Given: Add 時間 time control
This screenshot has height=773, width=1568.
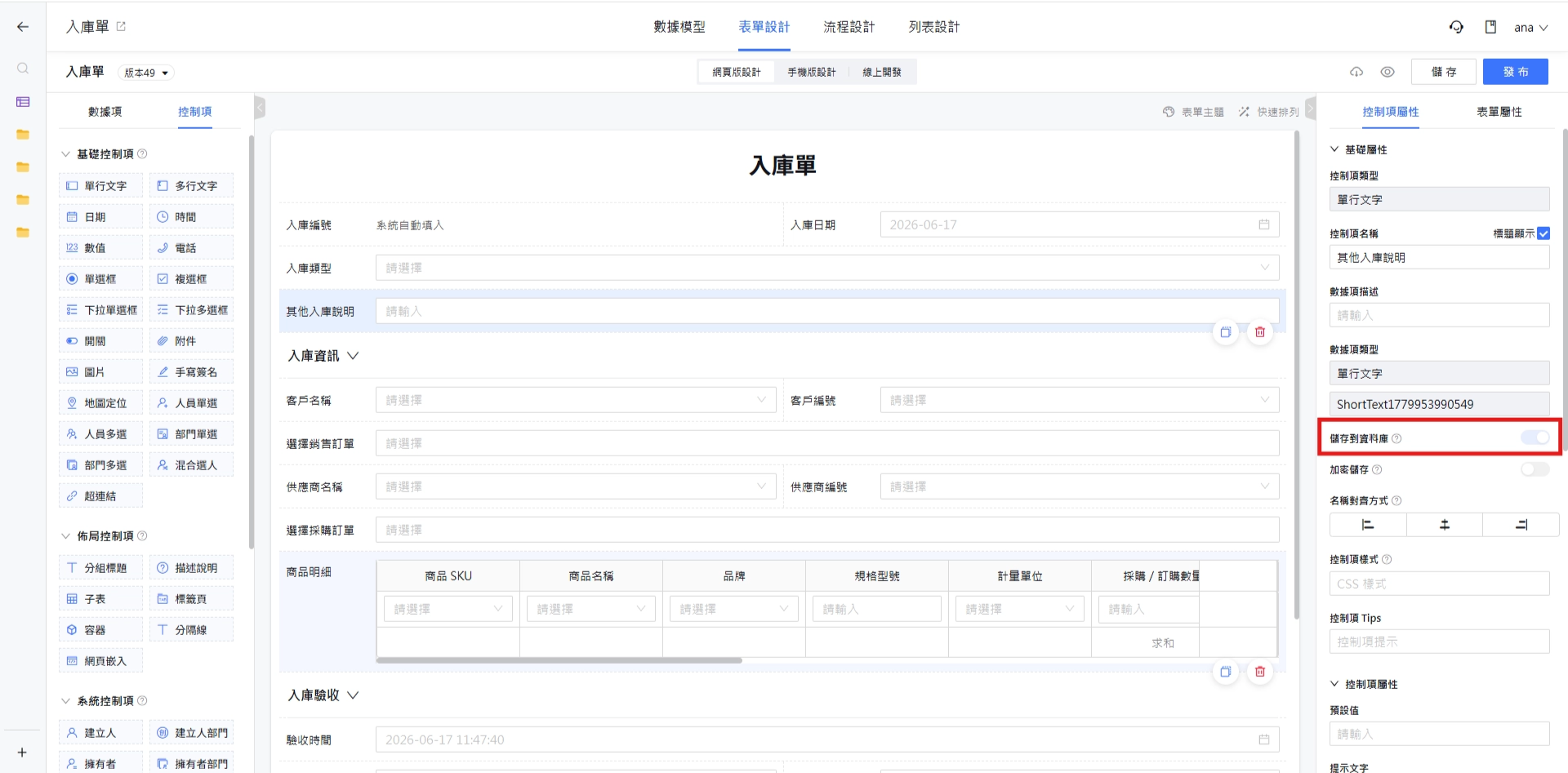Looking at the screenshot, I should pos(191,217).
